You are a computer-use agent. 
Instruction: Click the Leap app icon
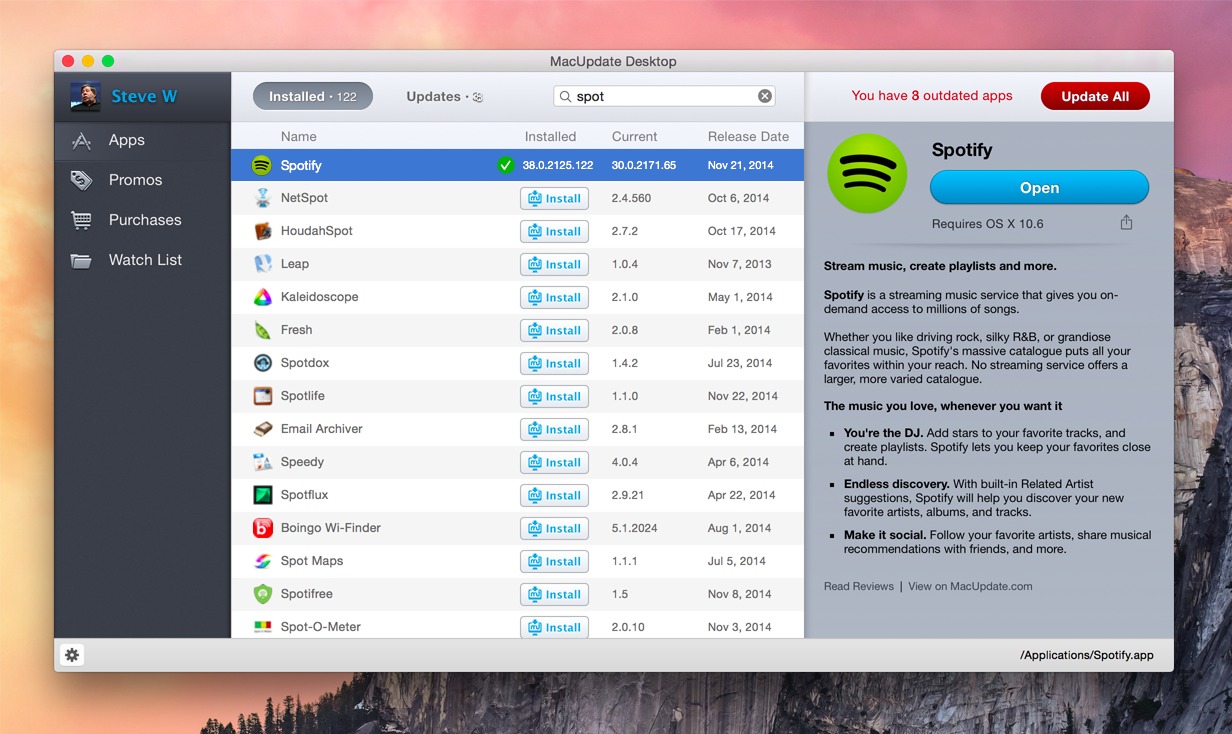(262, 264)
